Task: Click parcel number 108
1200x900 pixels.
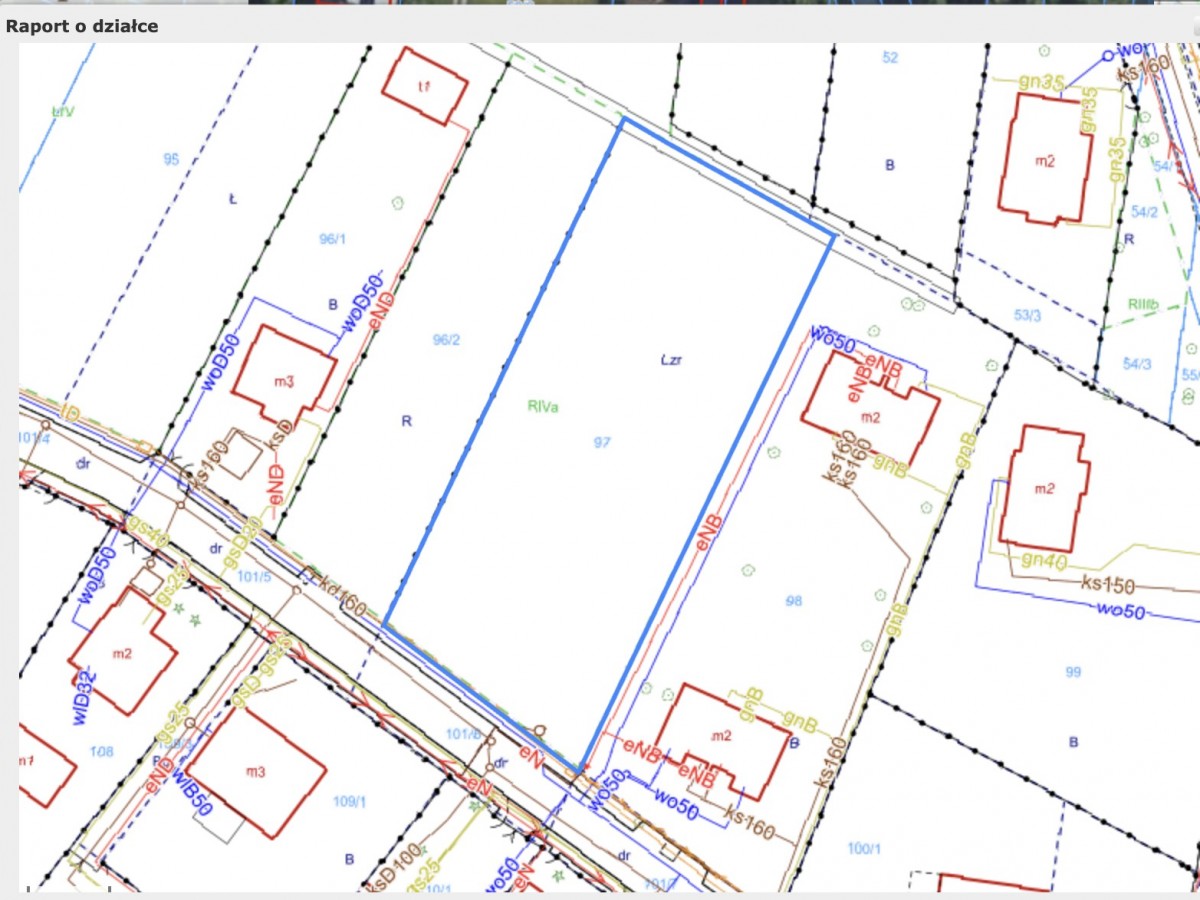Action: [x=101, y=751]
